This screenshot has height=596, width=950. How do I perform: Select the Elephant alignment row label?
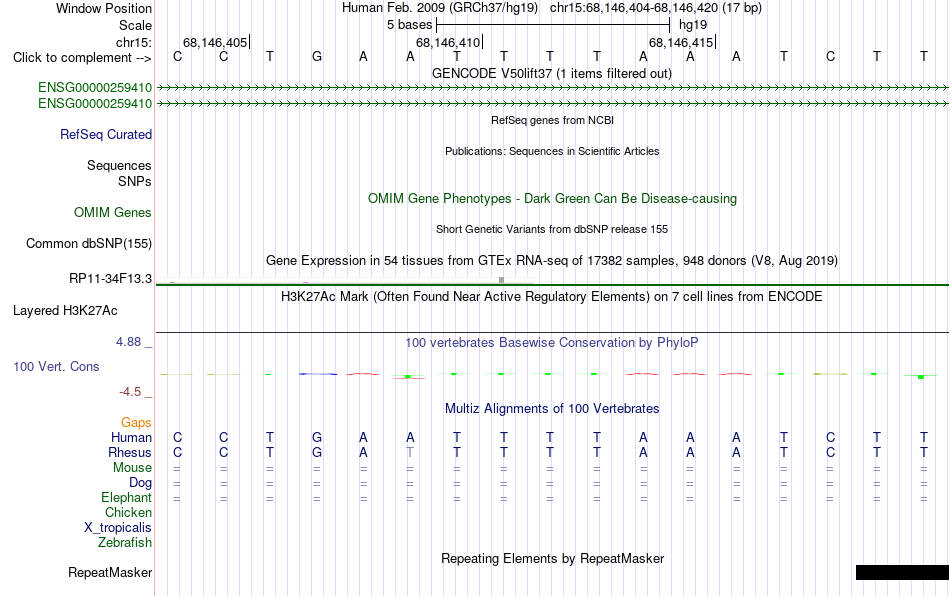[126, 497]
